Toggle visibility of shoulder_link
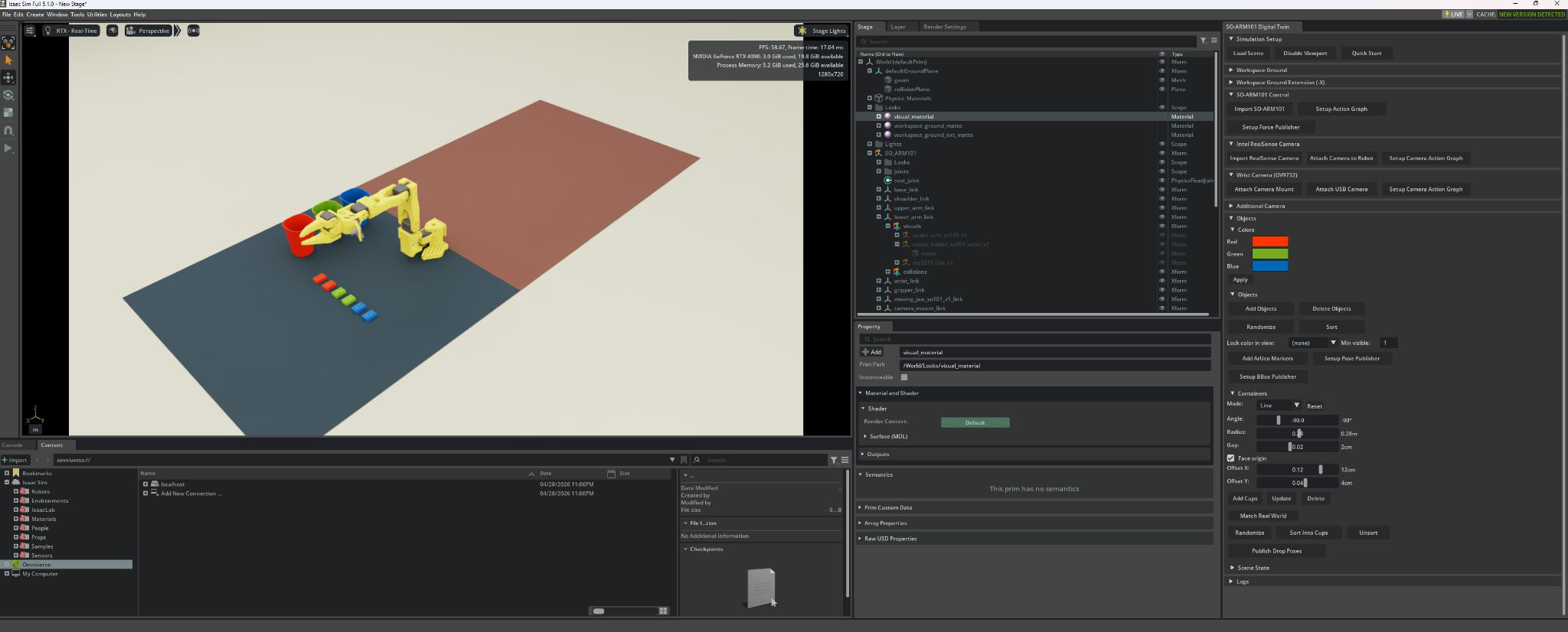 point(1162,199)
